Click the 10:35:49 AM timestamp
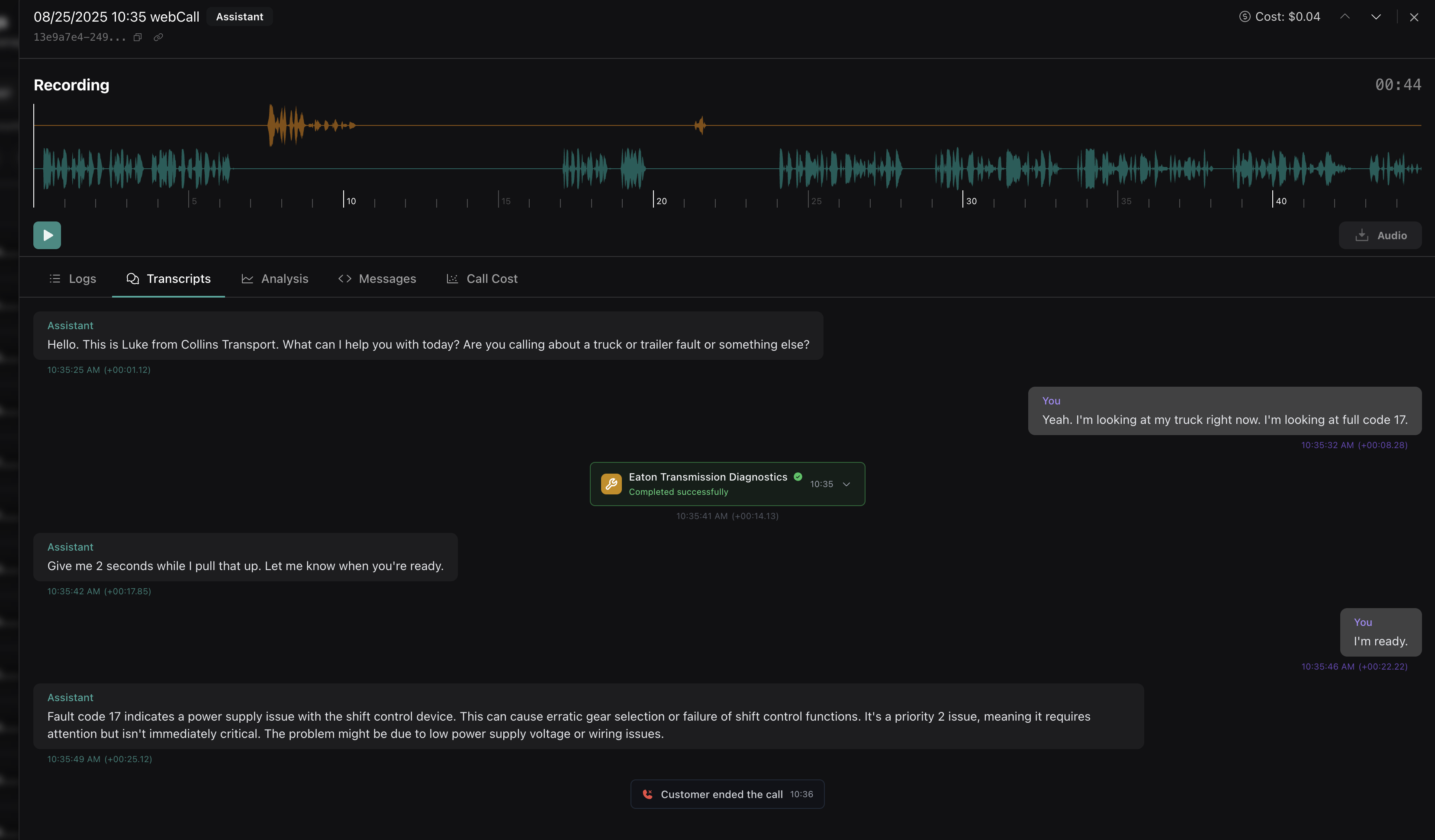1435x840 pixels. pyautogui.click(x=100, y=759)
